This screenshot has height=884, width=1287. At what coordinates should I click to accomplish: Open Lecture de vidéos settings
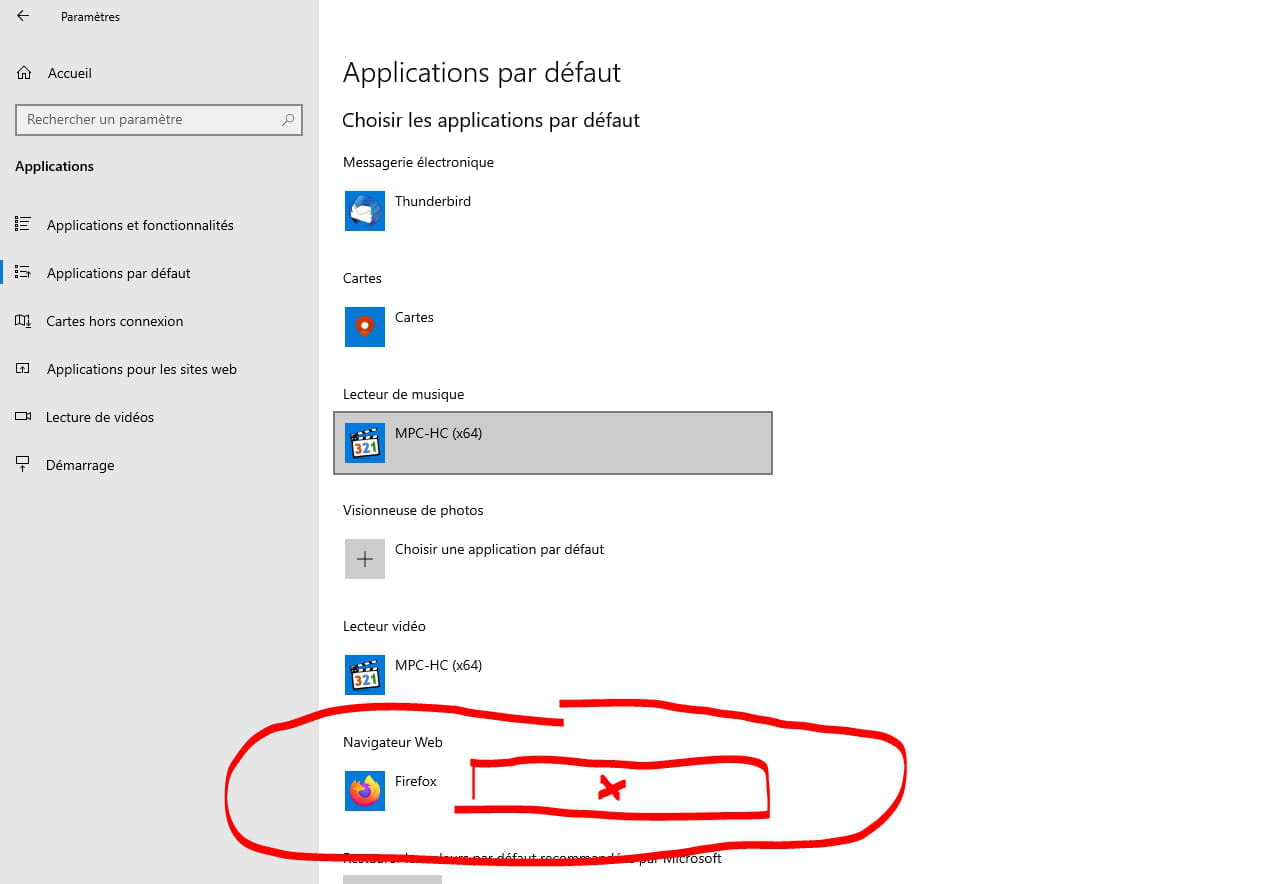point(100,417)
